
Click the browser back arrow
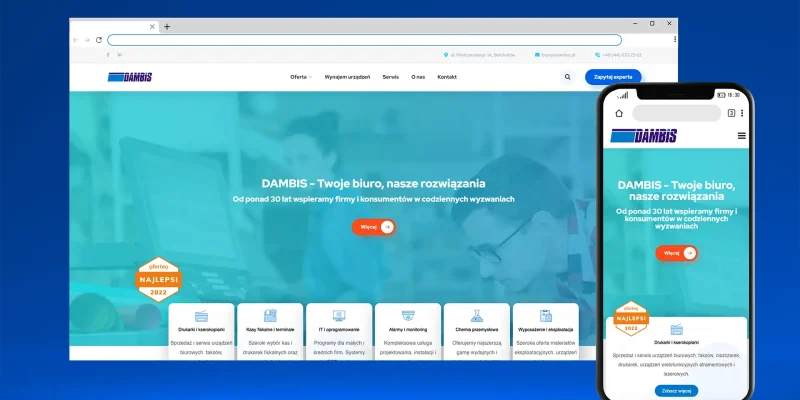click(x=76, y=40)
